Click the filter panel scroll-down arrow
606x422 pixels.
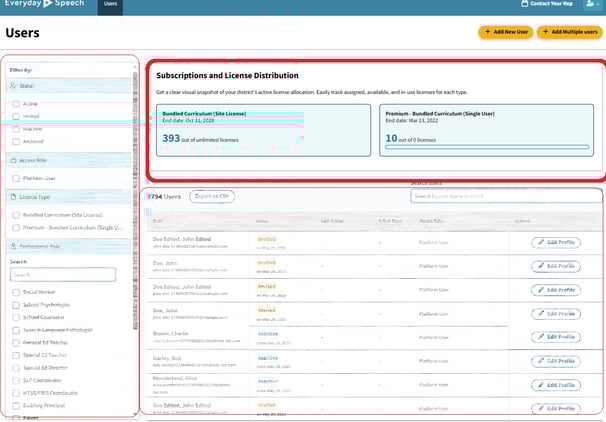(x=135, y=414)
